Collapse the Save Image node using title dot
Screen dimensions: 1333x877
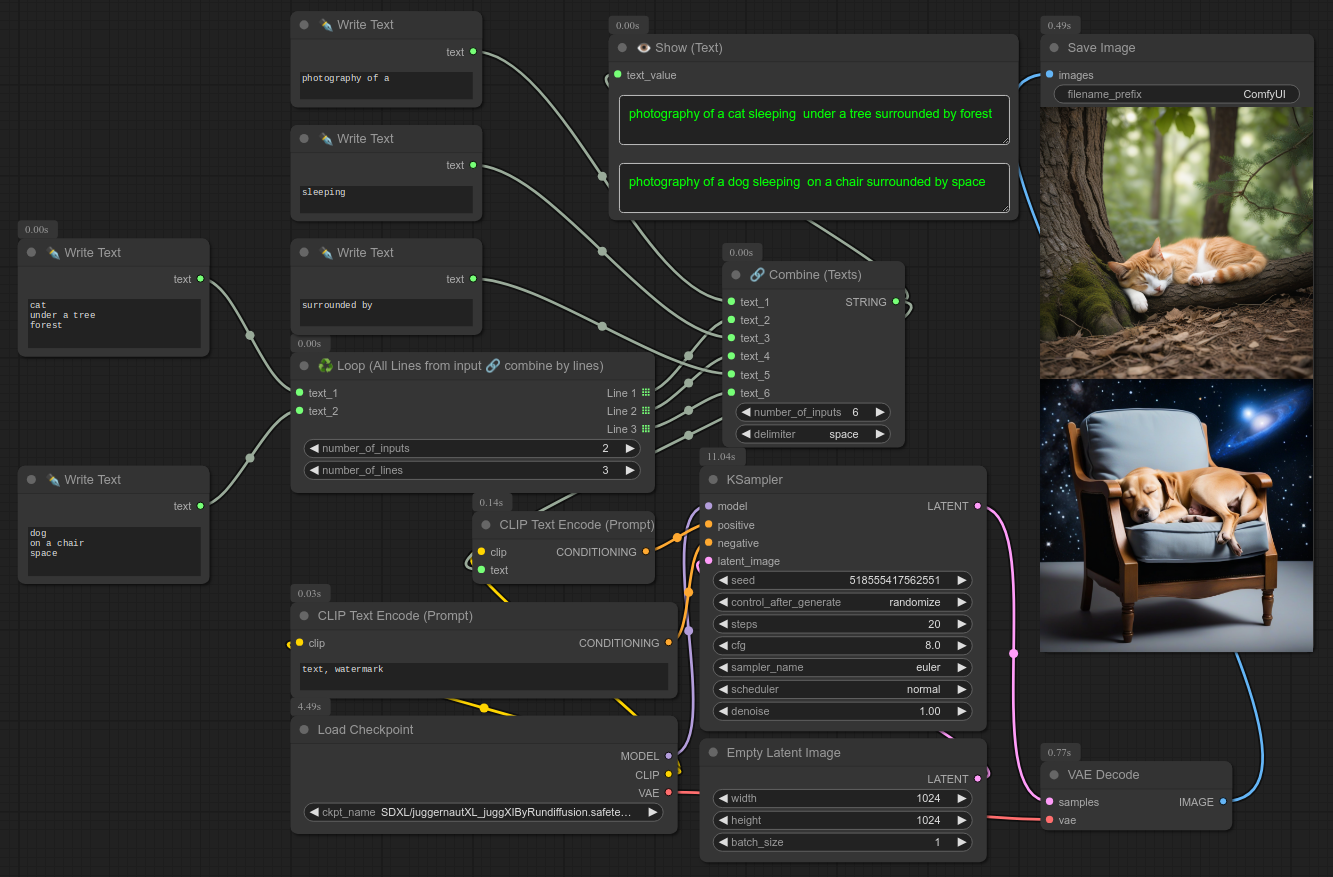1054,48
